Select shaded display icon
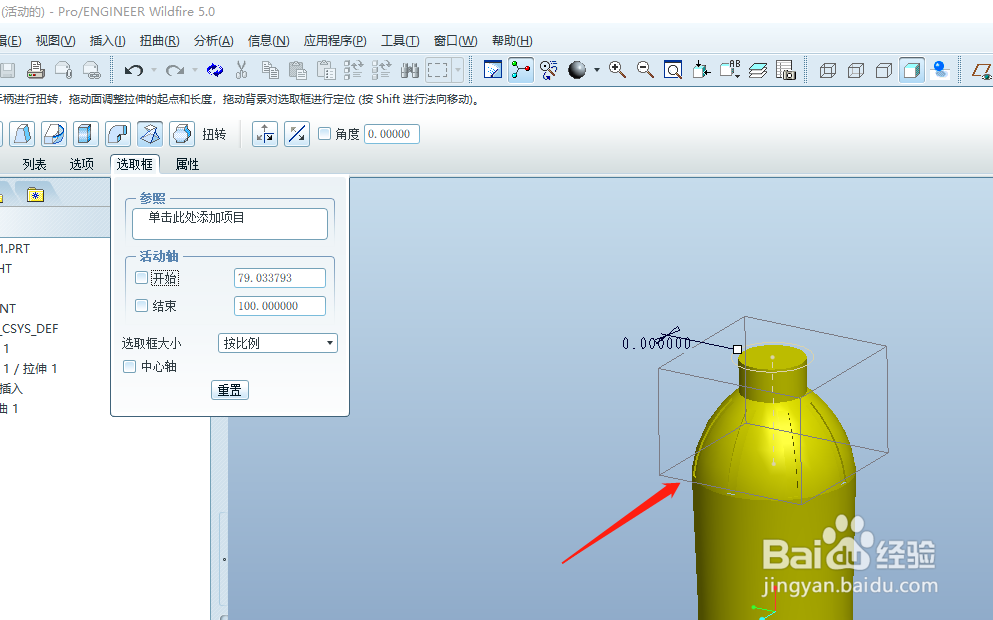This screenshot has width=993, height=620. [x=912, y=70]
